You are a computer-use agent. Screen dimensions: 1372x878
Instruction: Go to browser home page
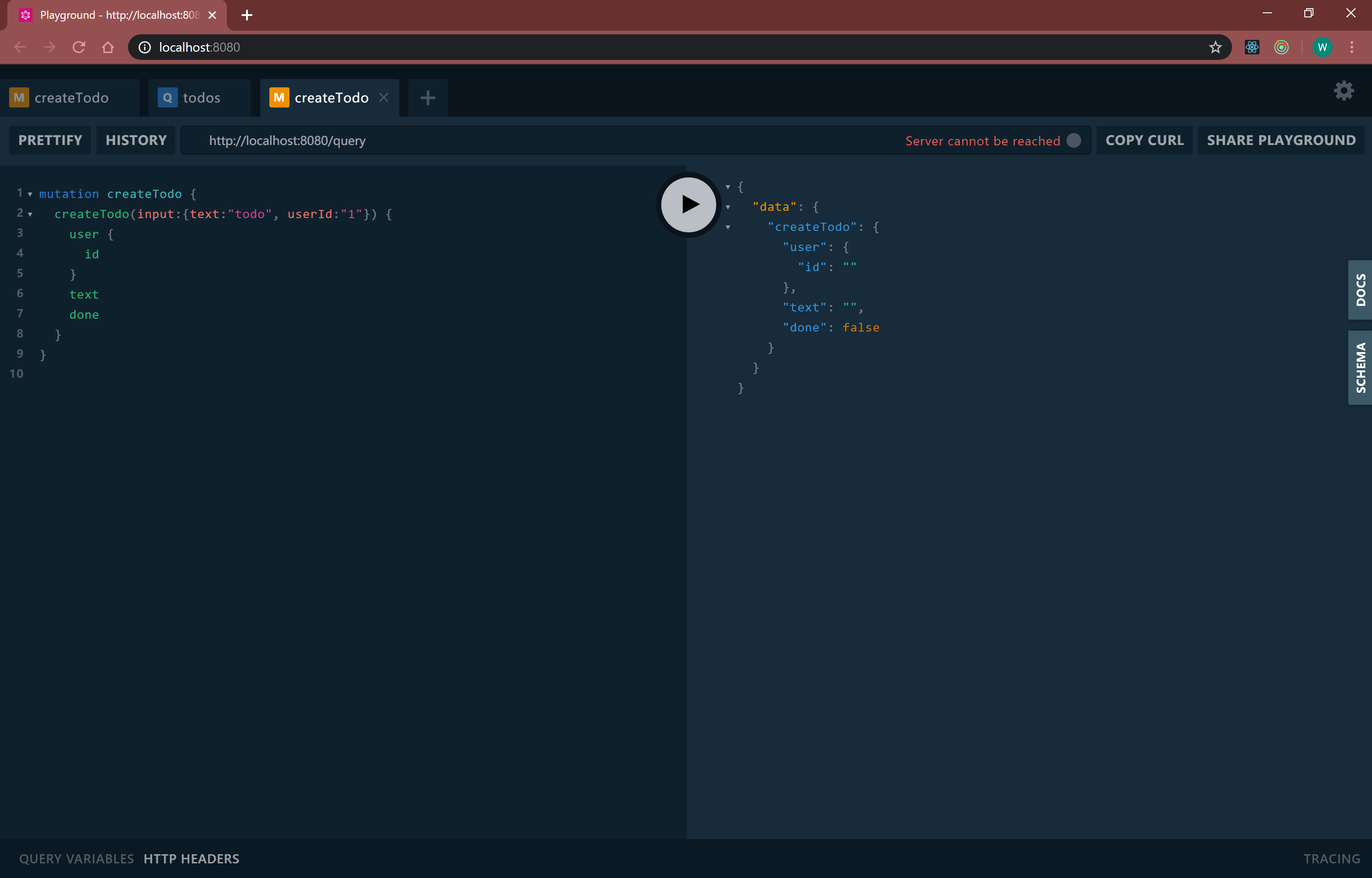(108, 47)
